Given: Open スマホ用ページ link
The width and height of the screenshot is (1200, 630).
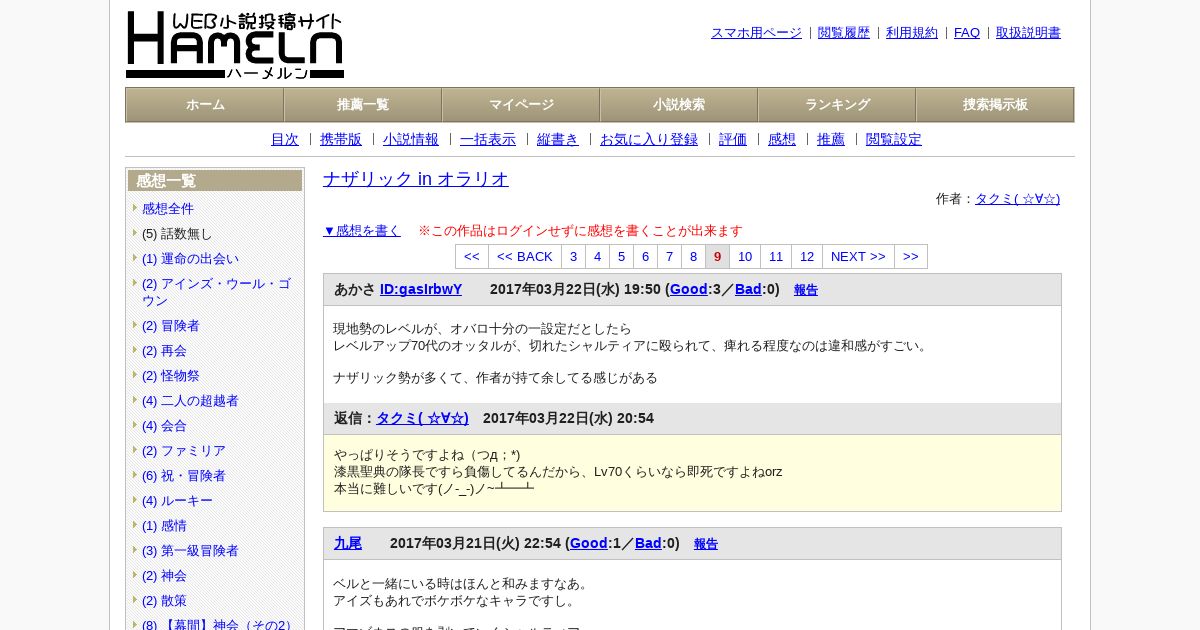Looking at the screenshot, I should pos(756,33).
